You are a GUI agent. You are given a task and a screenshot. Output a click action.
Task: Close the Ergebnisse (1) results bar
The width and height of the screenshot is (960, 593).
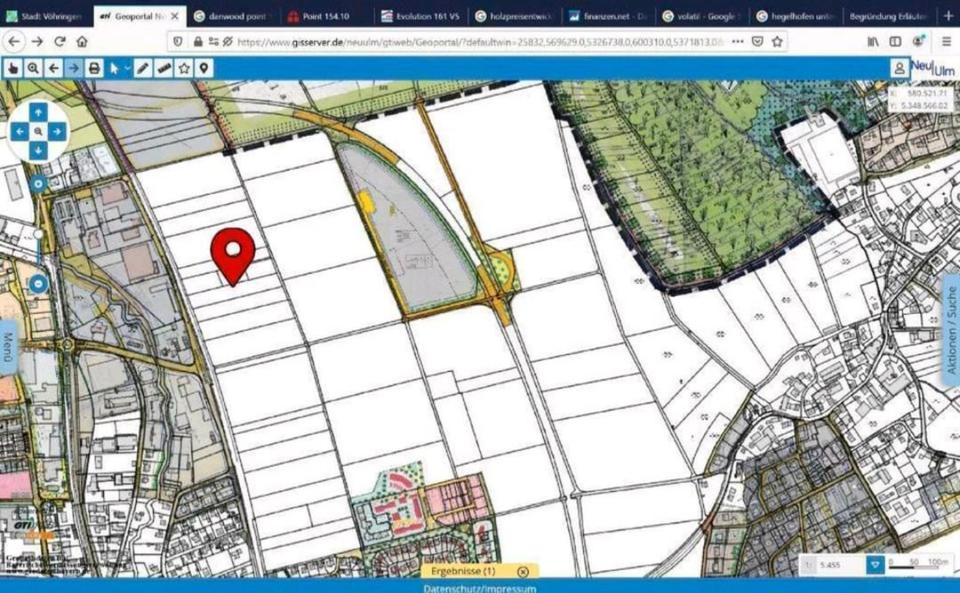(x=523, y=571)
